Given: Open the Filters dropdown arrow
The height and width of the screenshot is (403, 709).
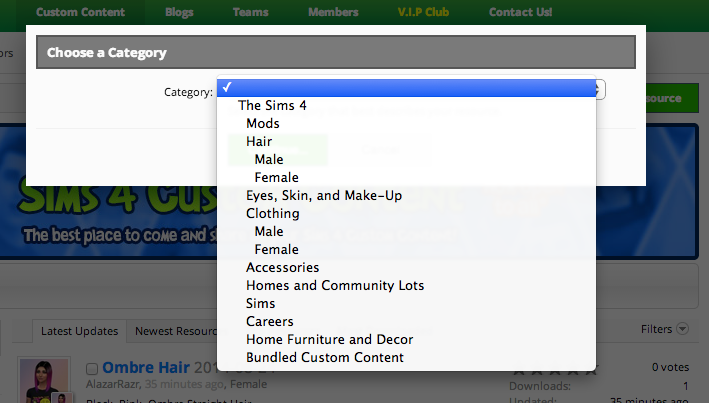Looking at the screenshot, I should (682, 329).
